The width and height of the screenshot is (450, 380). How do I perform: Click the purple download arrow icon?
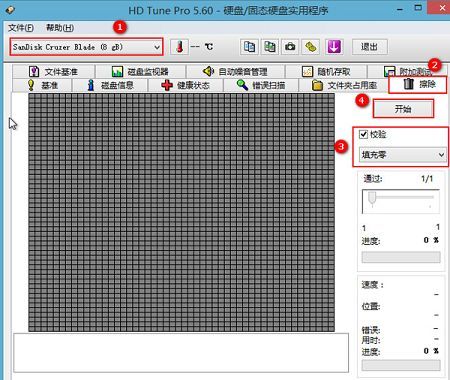334,47
